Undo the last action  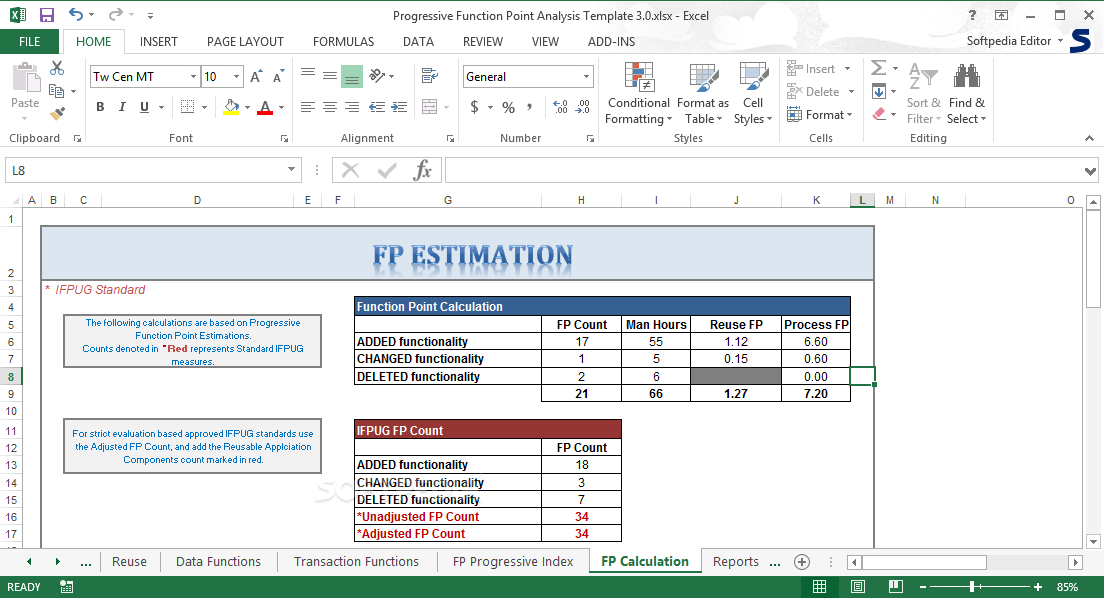76,15
